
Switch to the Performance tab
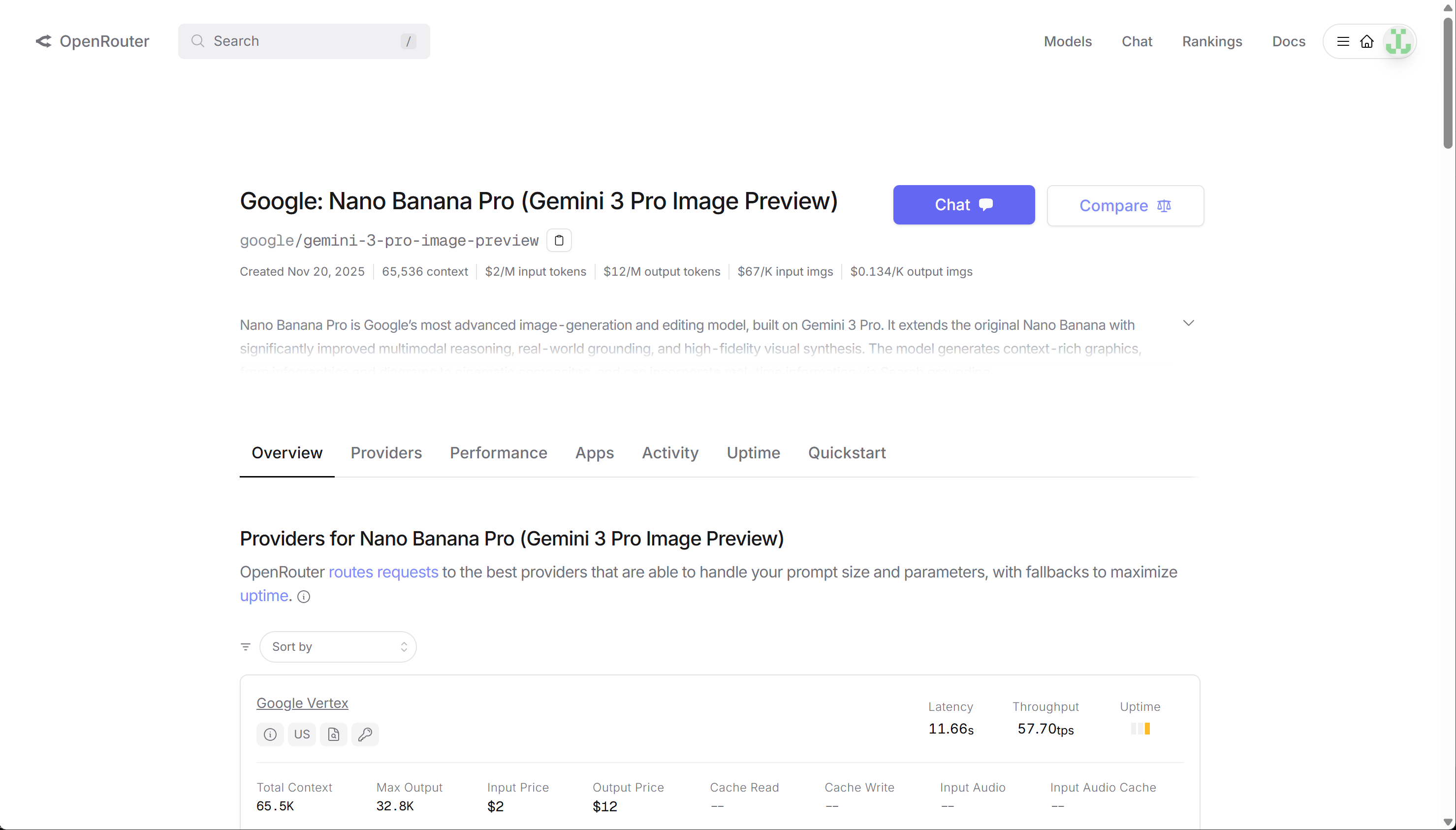click(x=498, y=452)
